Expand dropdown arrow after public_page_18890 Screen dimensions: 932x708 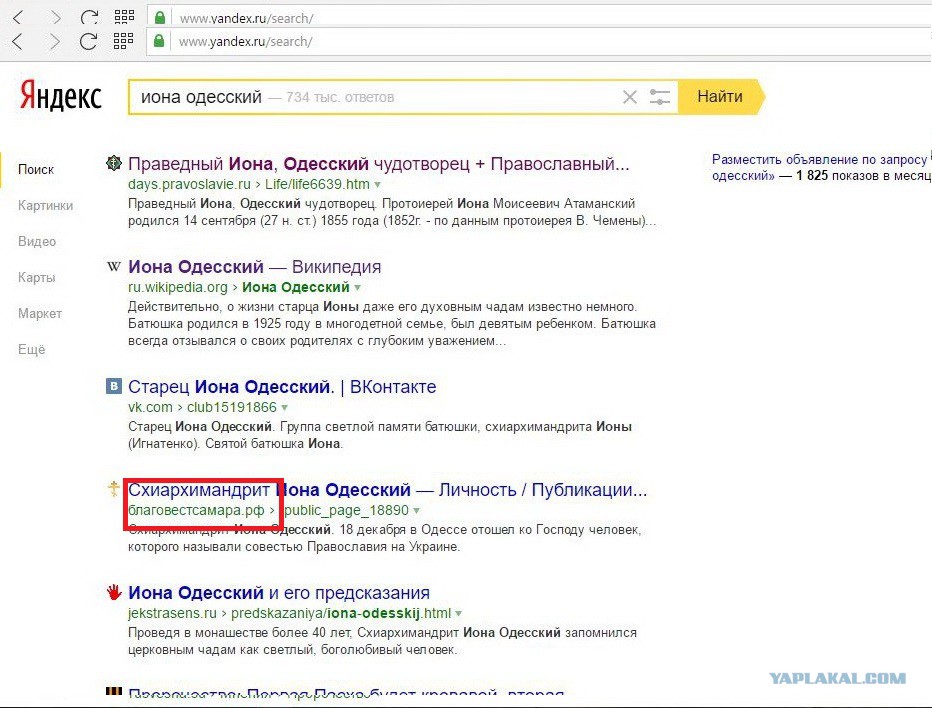(x=416, y=511)
